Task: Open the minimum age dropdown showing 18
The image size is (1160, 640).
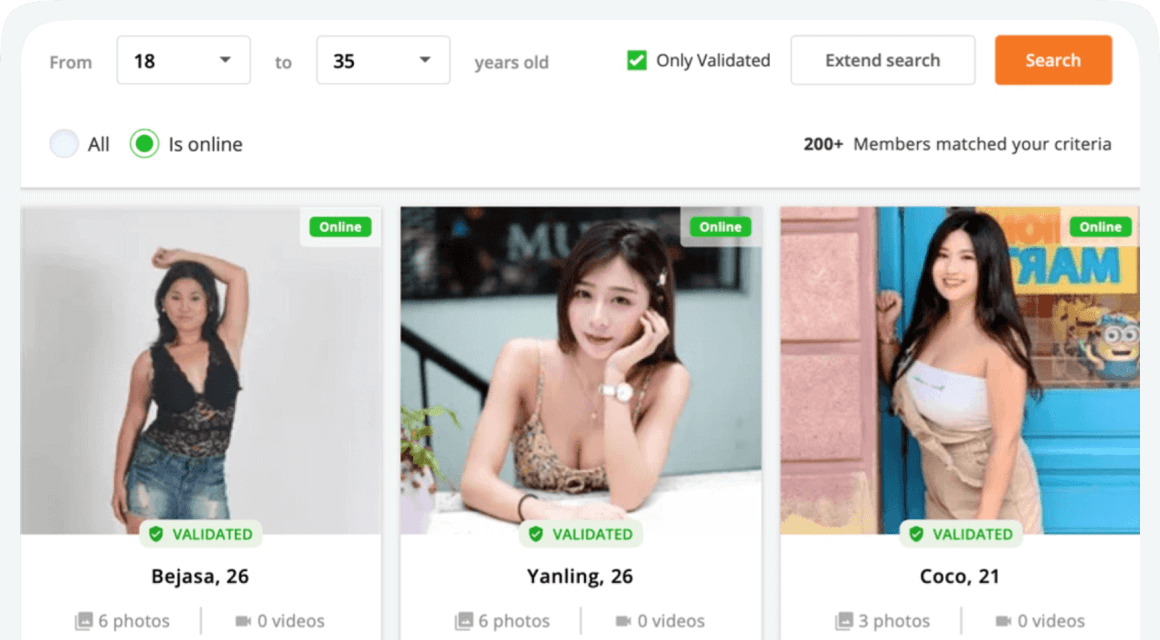Action: point(183,61)
